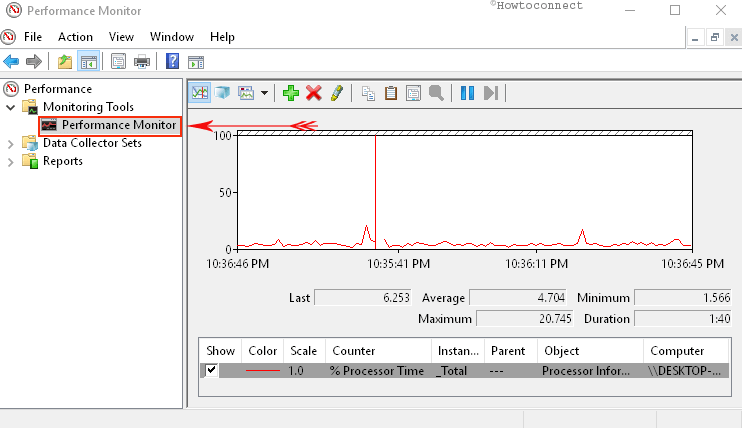Select the % Processor Time counter text

pos(377,371)
